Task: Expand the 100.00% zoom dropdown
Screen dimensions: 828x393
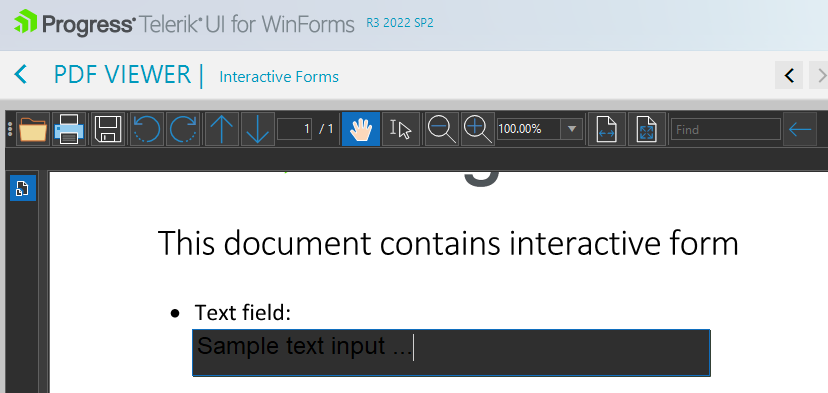Action: [572, 129]
